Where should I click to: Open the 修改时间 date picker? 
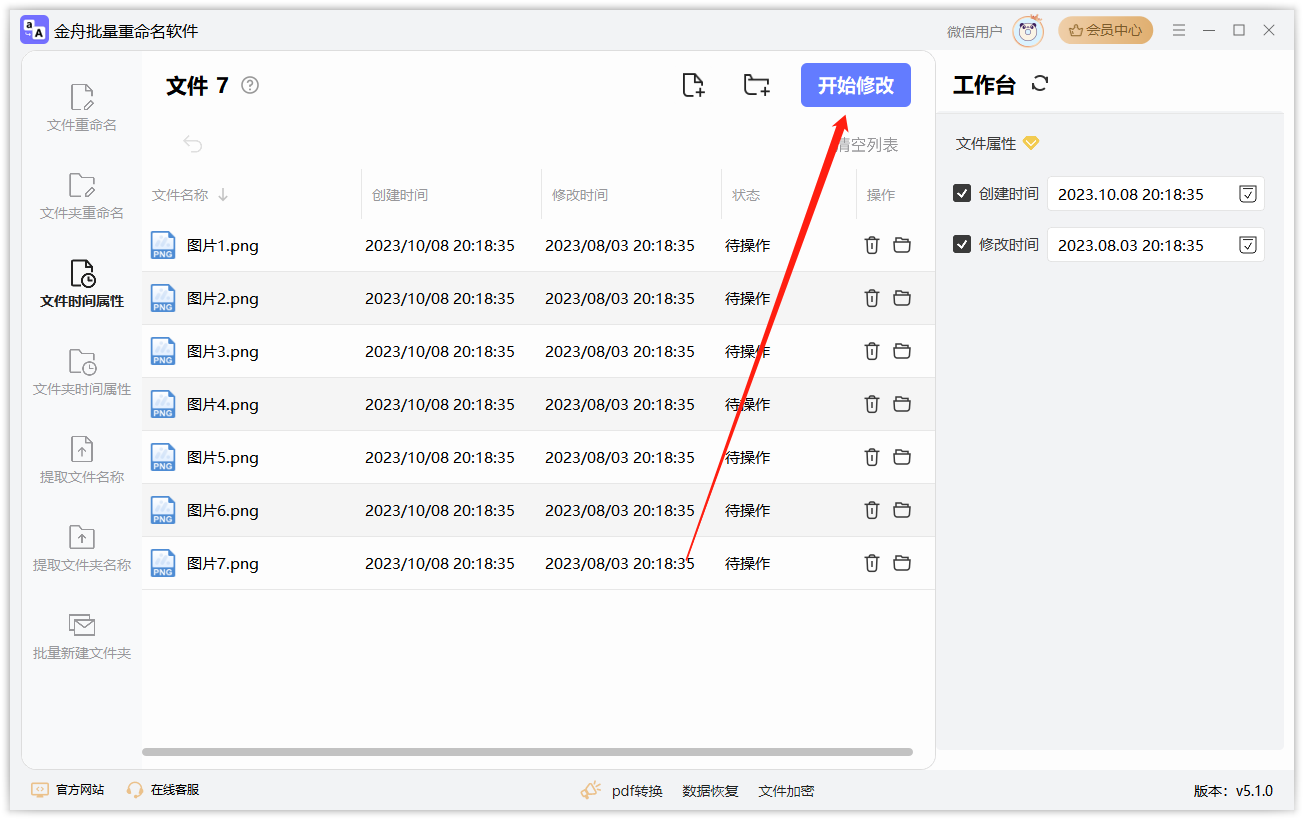[x=1247, y=244]
